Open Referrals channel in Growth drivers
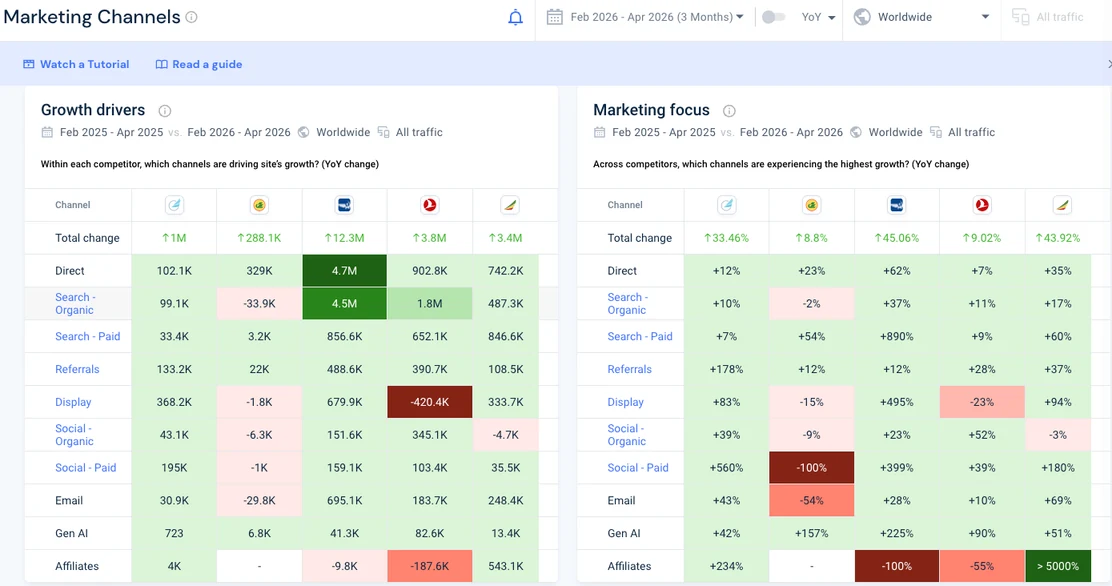Viewport: 1112px width, 586px height. click(77, 369)
